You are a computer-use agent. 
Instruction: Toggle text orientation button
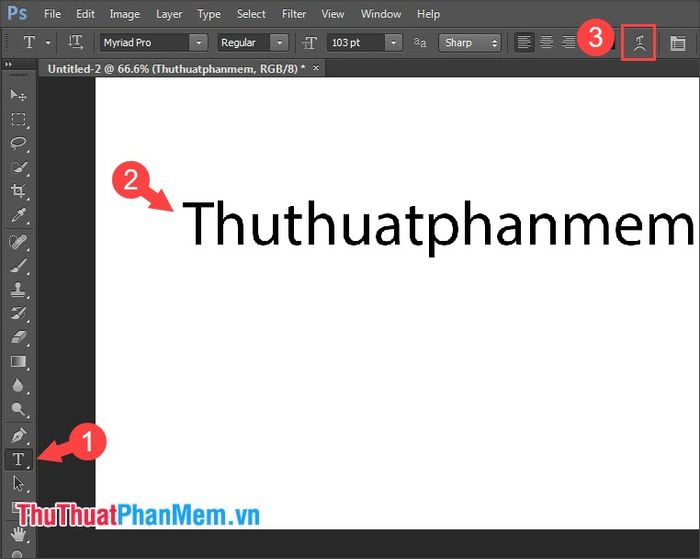click(75, 43)
